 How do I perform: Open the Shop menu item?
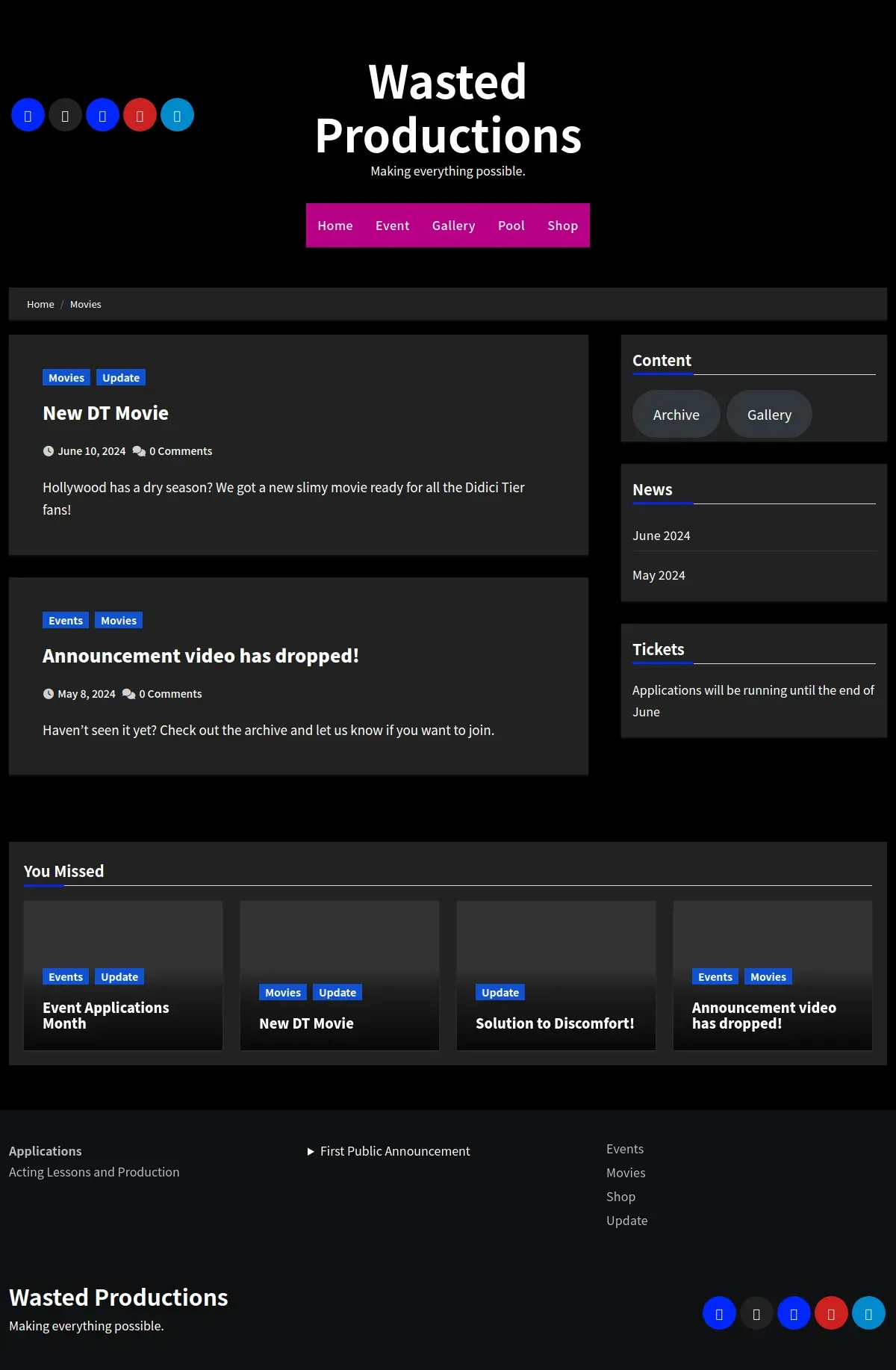click(x=563, y=226)
